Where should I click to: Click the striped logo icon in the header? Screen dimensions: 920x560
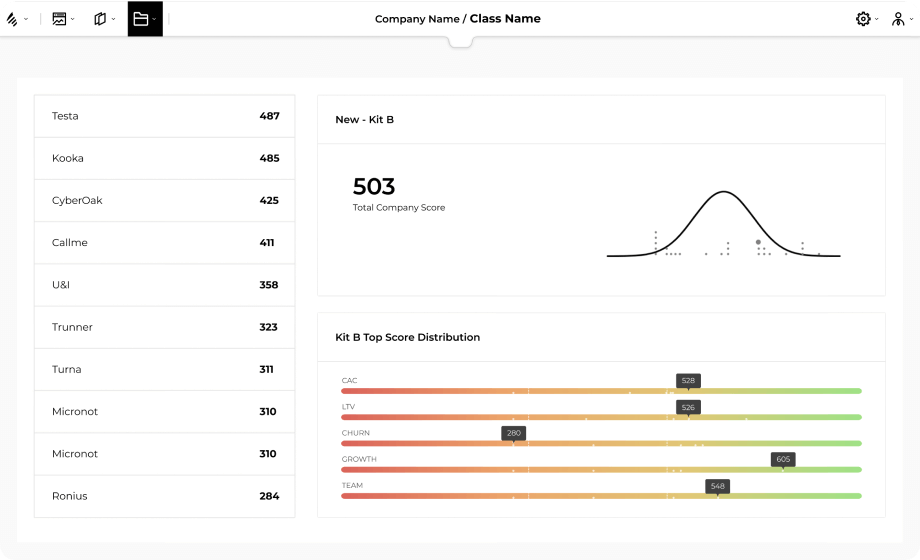12,19
